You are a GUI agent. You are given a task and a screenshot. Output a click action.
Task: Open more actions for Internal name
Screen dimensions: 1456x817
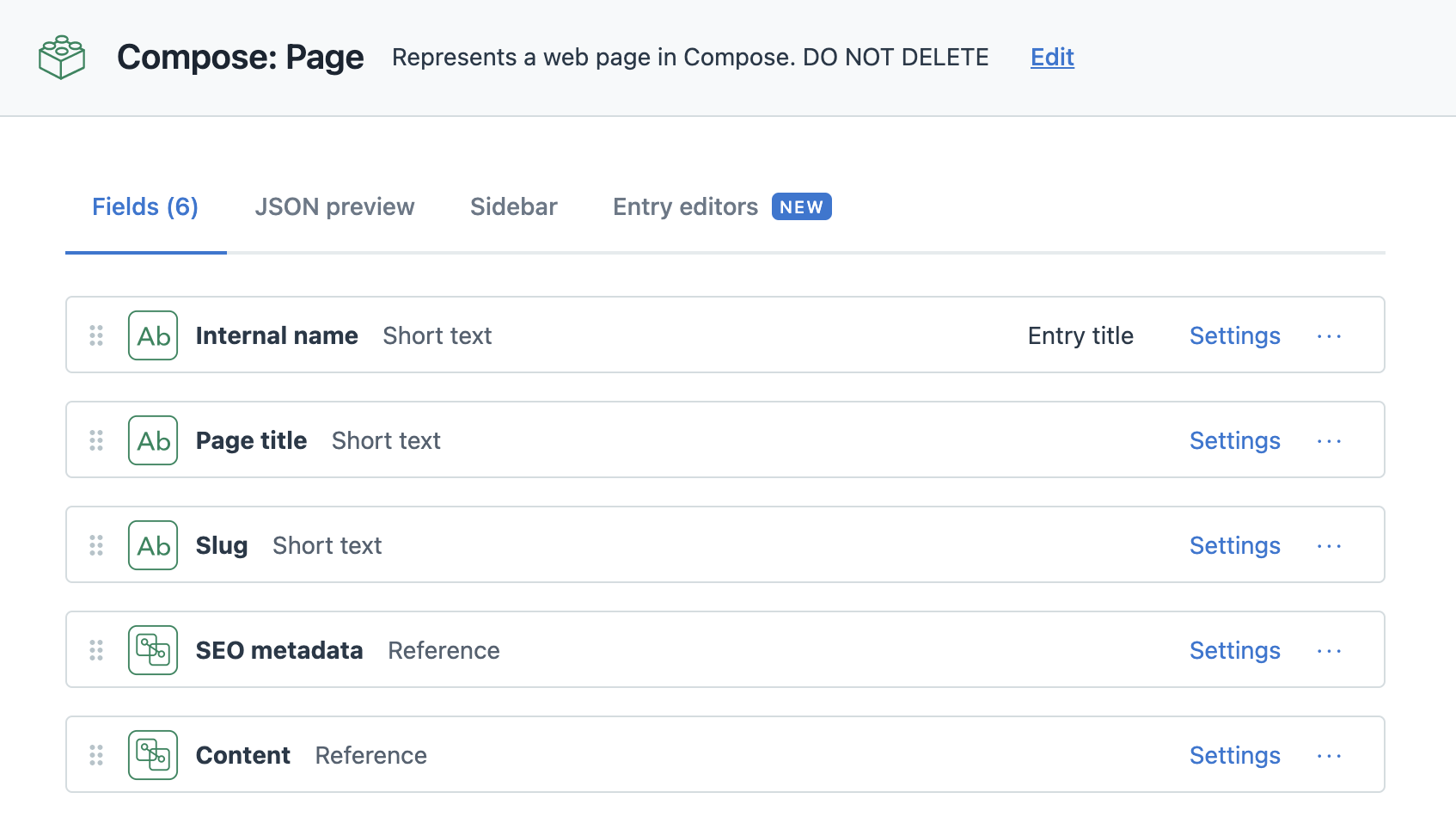point(1329,336)
